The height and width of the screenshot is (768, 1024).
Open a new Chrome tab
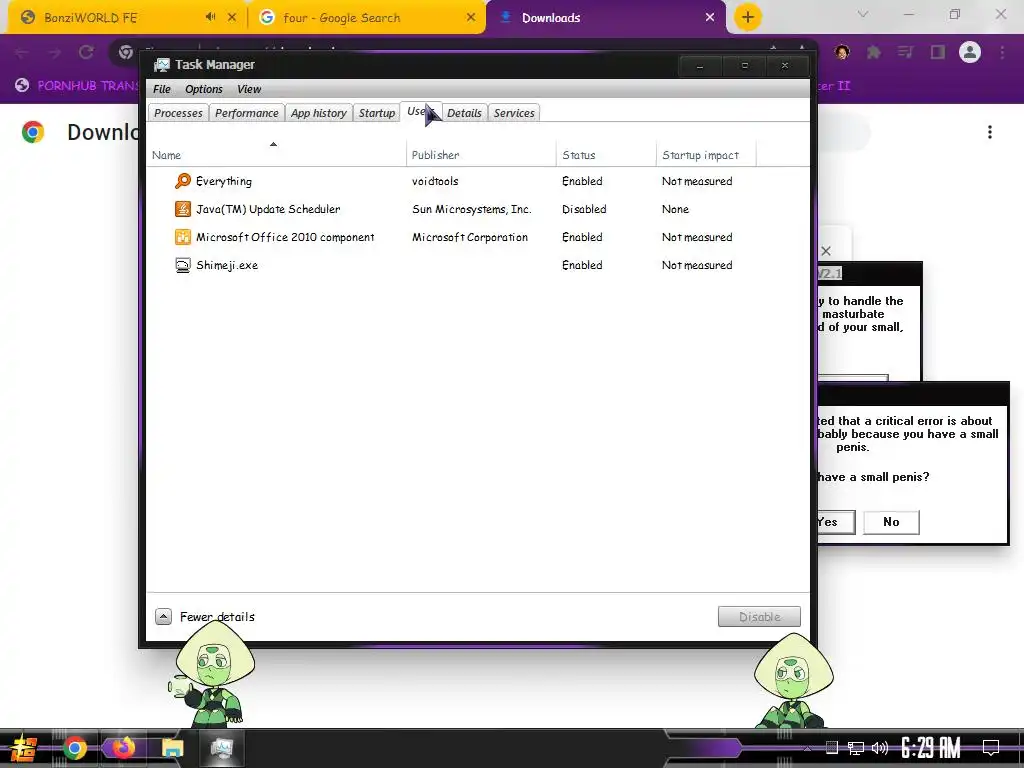click(x=748, y=17)
